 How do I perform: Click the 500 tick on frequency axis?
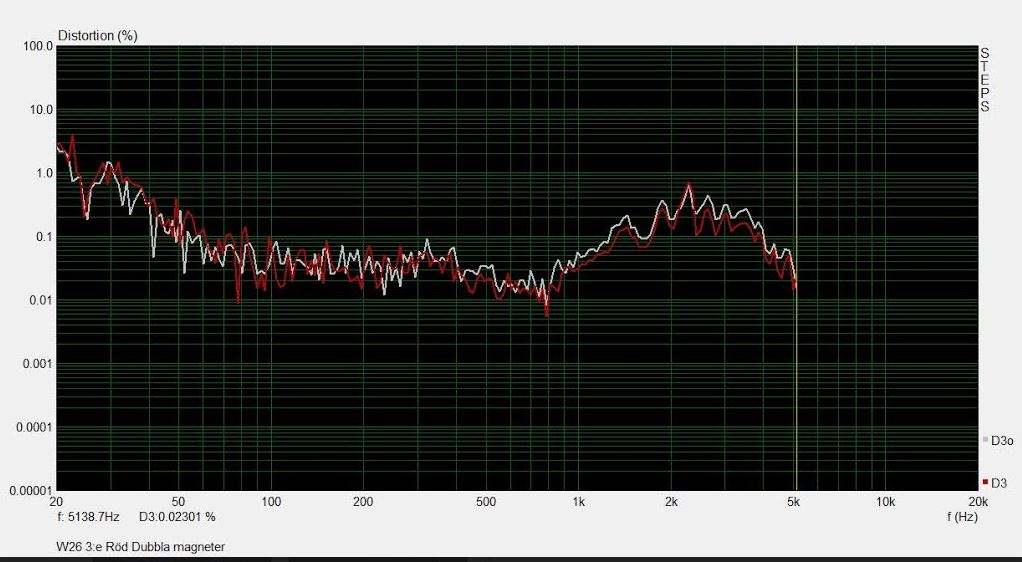click(x=485, y=501)
